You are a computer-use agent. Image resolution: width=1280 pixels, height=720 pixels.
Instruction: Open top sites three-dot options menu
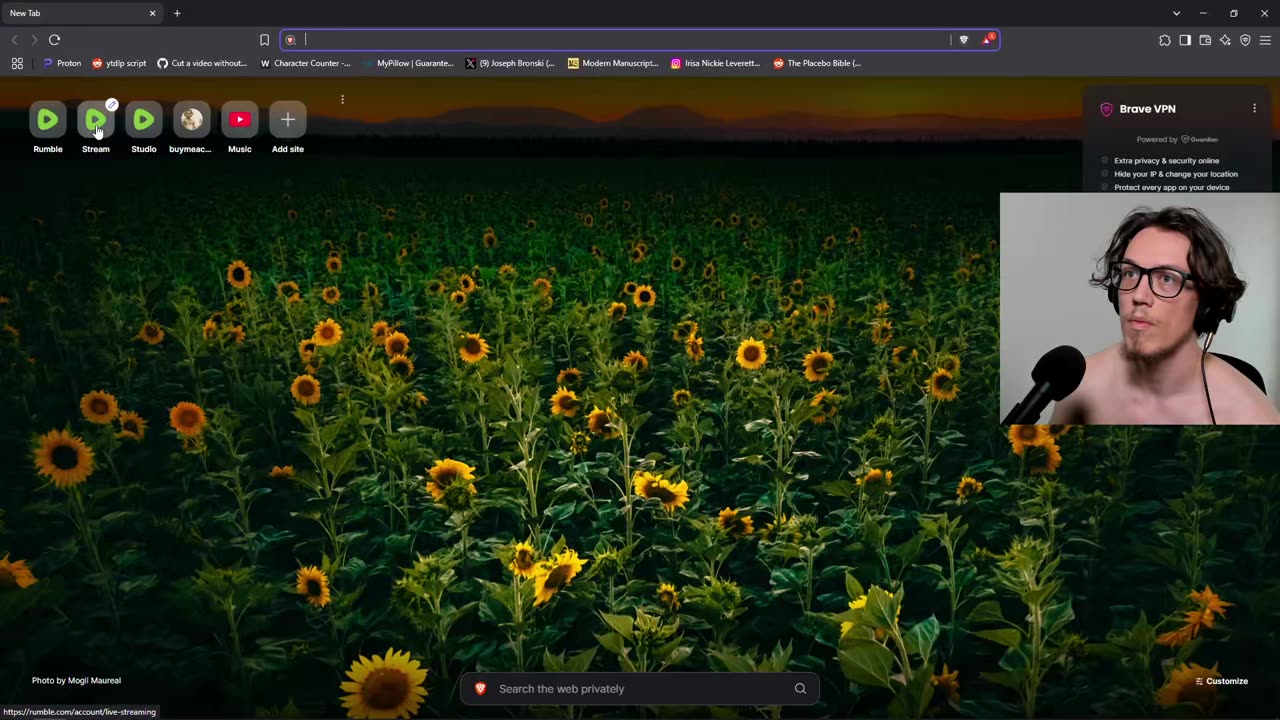pyautogui.click(x=342, y=99)
